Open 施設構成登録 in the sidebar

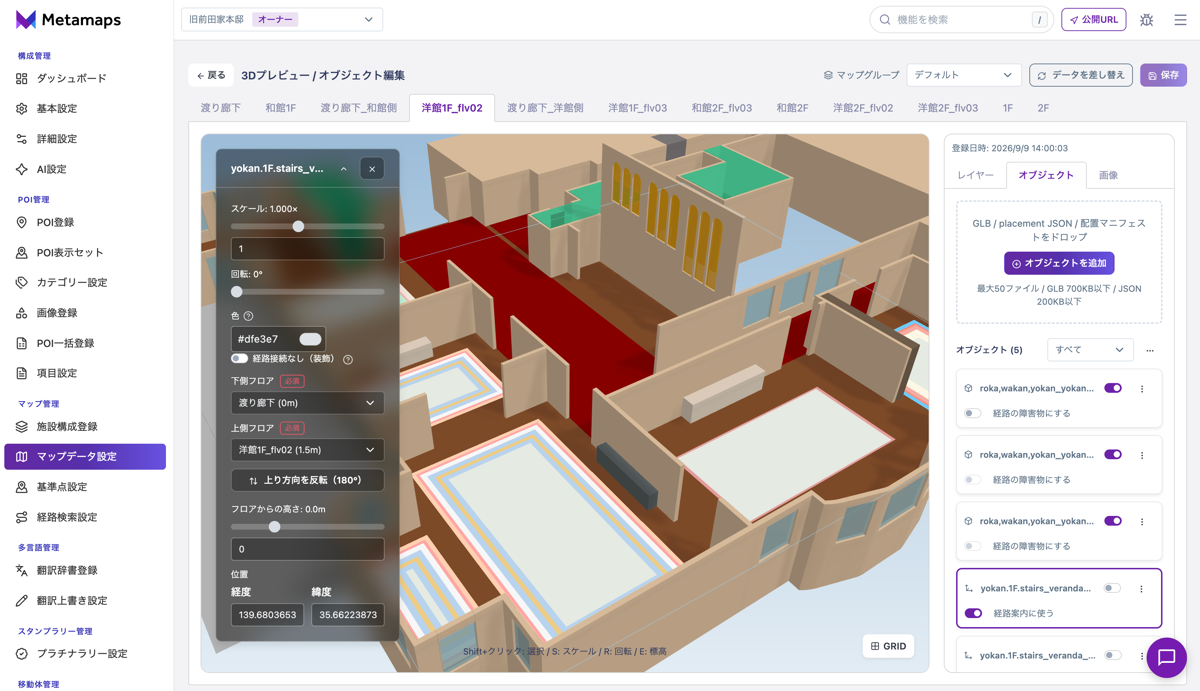pyautogui.click(x=85, y=426)
